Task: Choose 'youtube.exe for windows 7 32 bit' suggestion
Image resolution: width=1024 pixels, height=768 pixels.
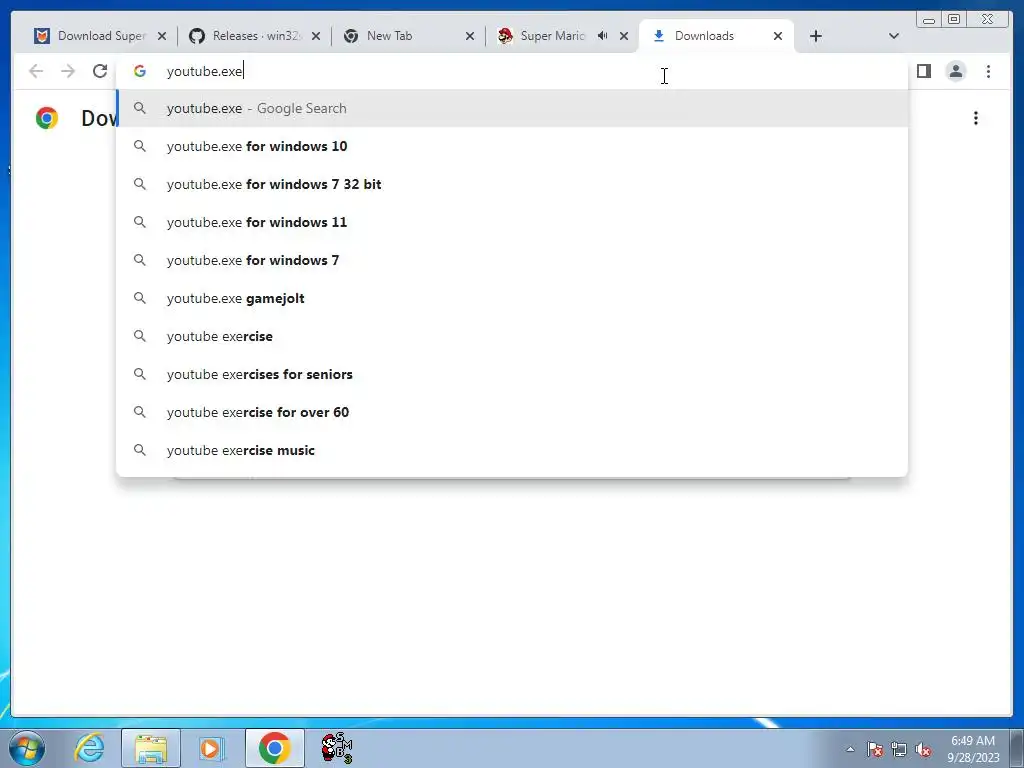Action: pos(512,184)
